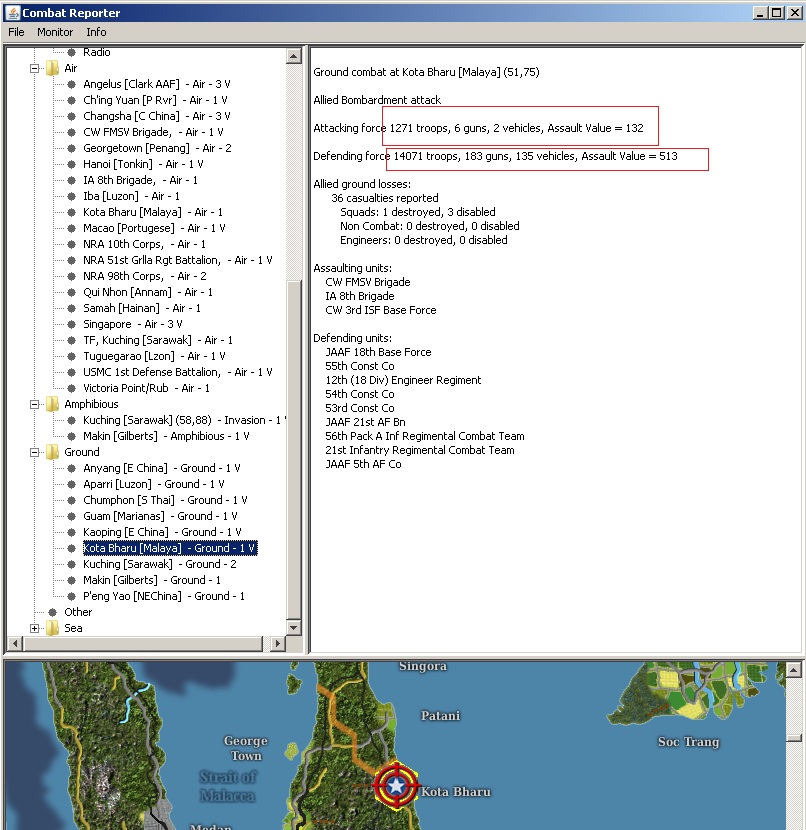Viewport: 806px width, 830px height.
Task: Select Guam [Marianas] ground report
Action: [160, 516]
